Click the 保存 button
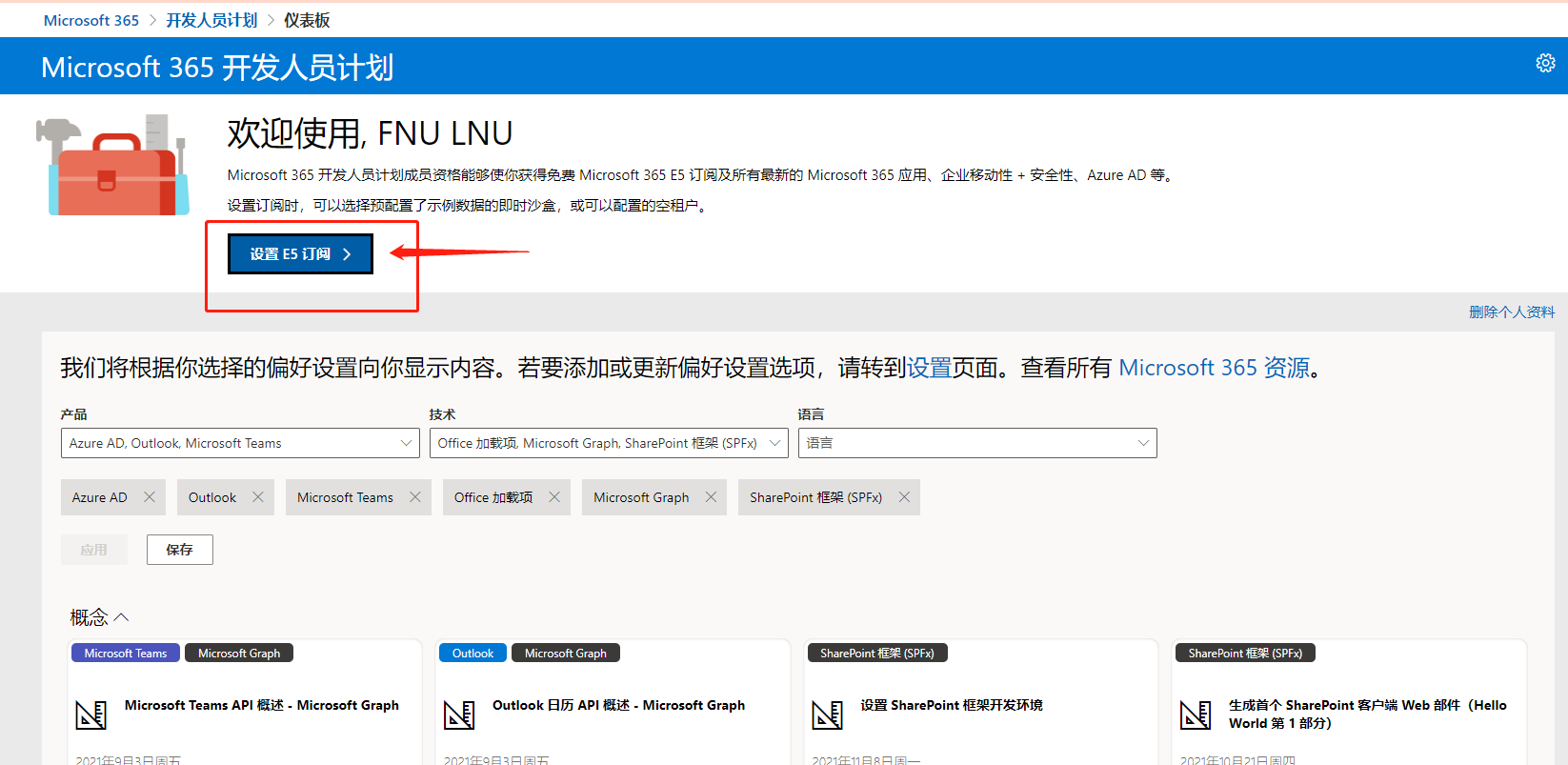This screenshot has width=1568, height=765. point(179,550)
